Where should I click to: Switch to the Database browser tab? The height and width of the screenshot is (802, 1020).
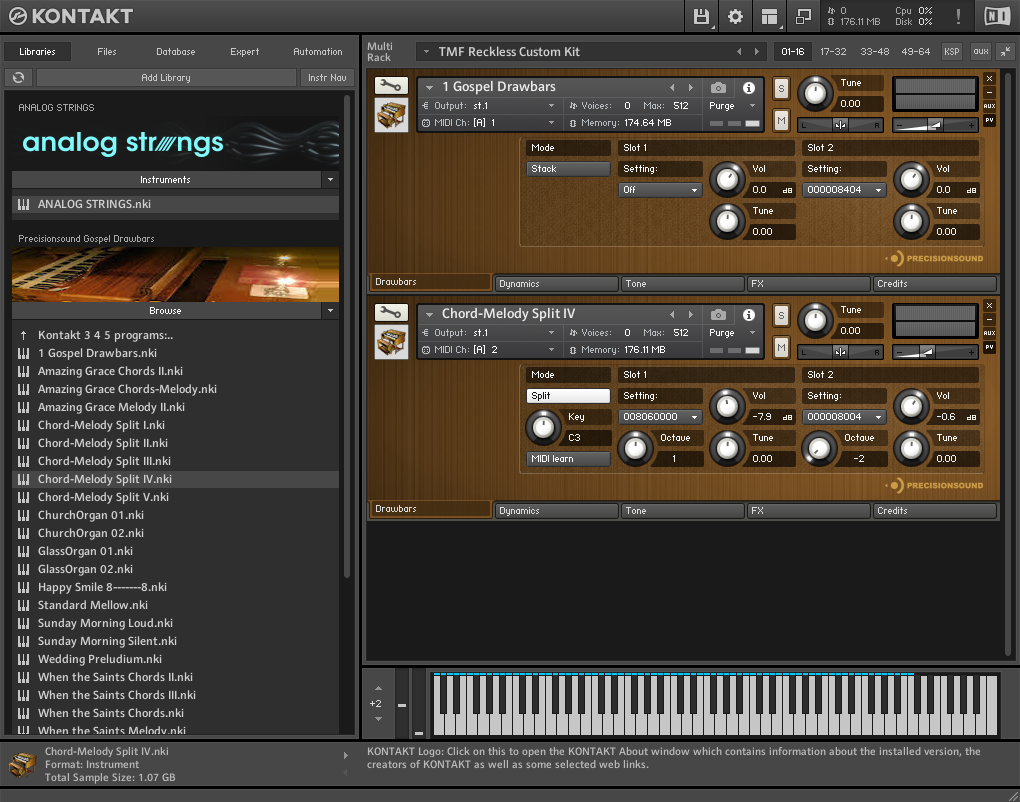click(x=176, y=51)
